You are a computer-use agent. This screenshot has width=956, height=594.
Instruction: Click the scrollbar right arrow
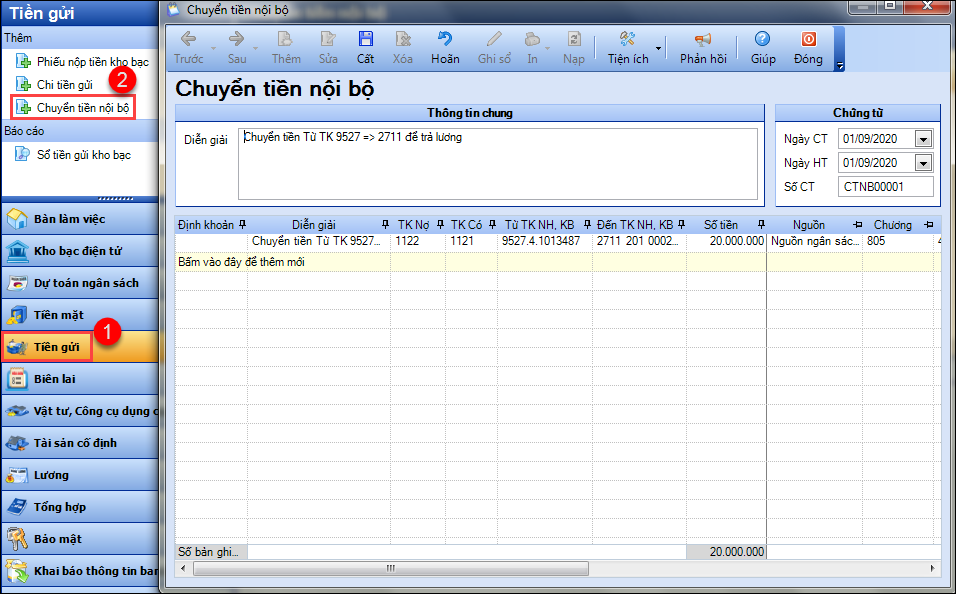tap(932, 568)
